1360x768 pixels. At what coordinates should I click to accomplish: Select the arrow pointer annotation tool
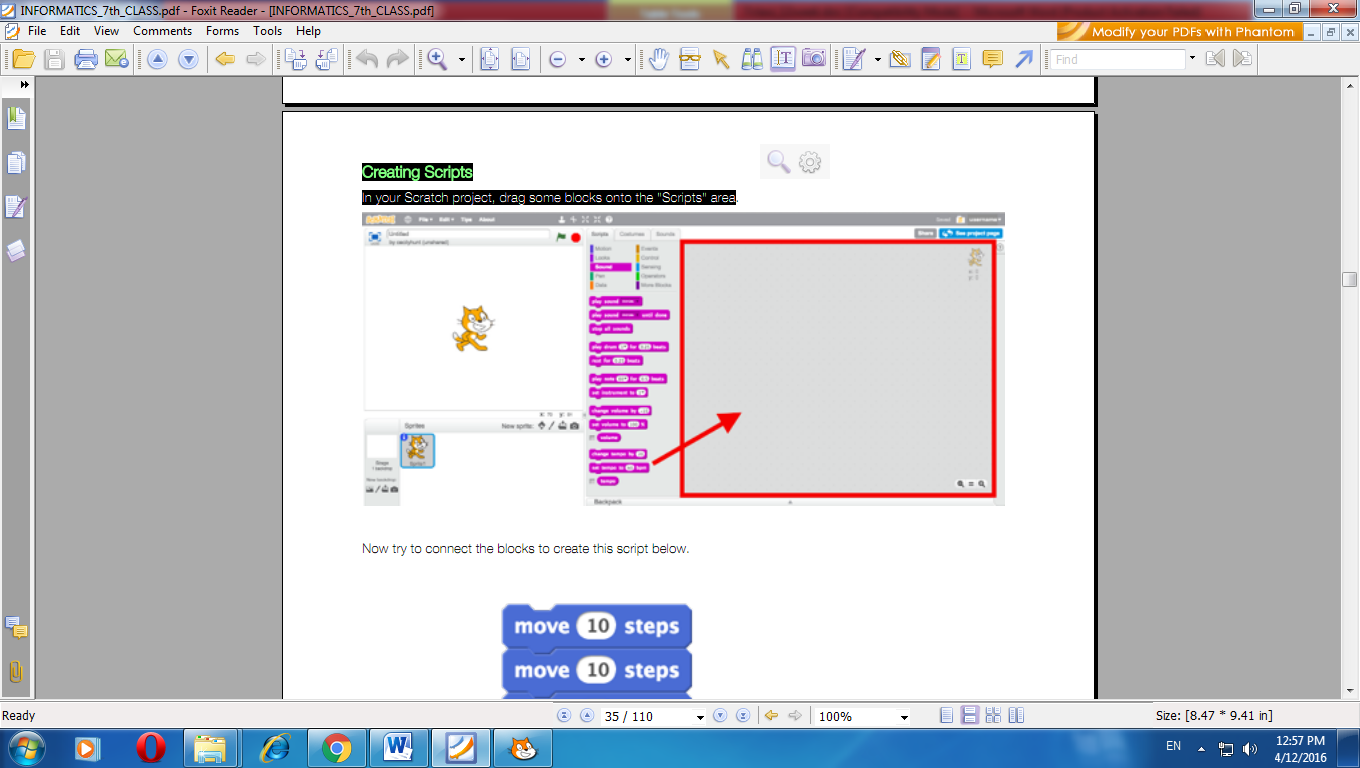[720, 59]
